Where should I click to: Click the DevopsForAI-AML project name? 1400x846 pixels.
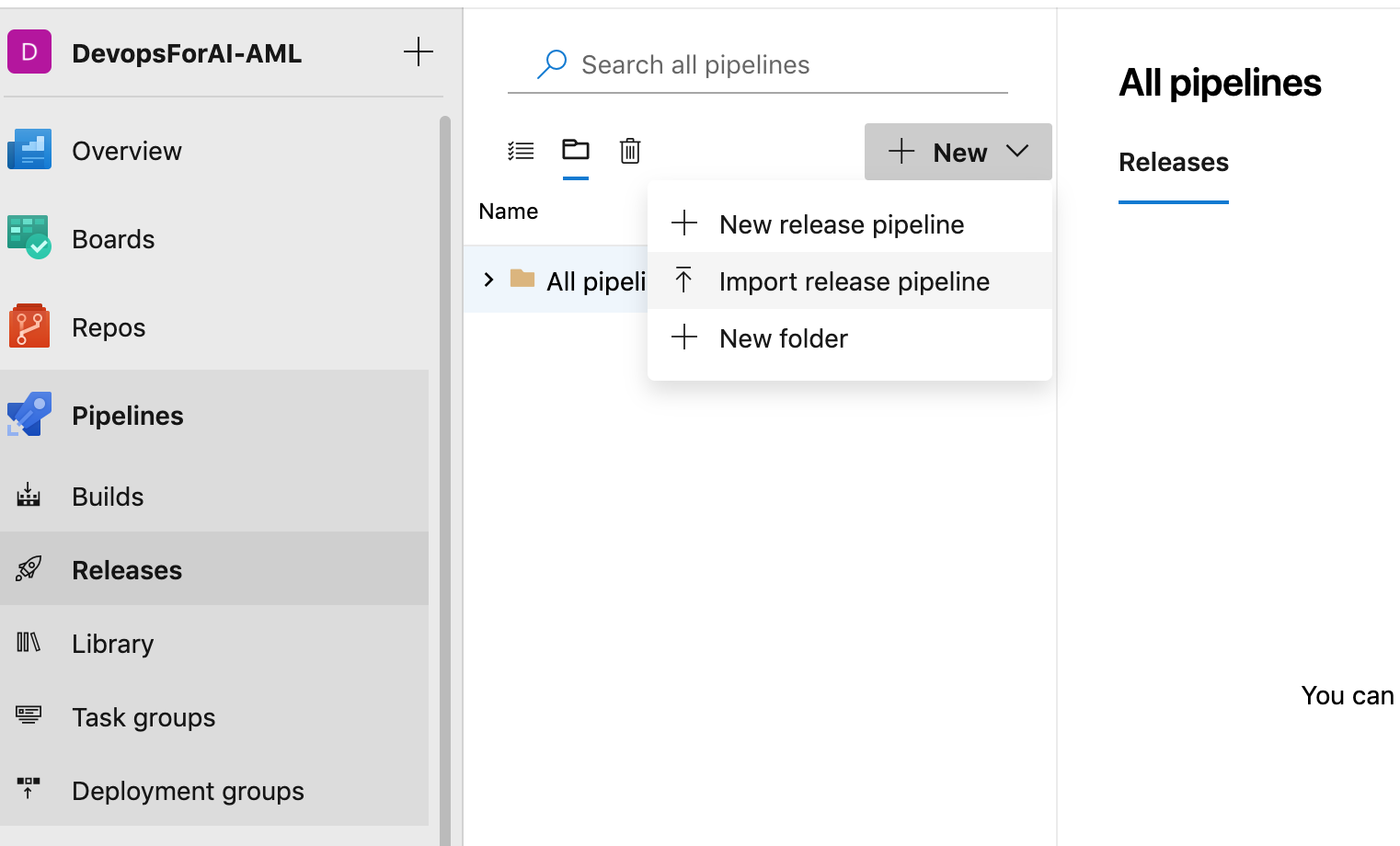coord(187,53)
